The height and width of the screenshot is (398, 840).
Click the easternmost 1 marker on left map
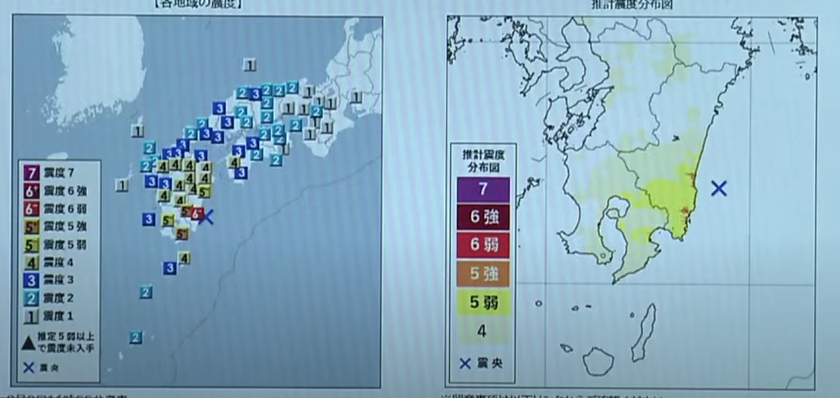[356, 97]
